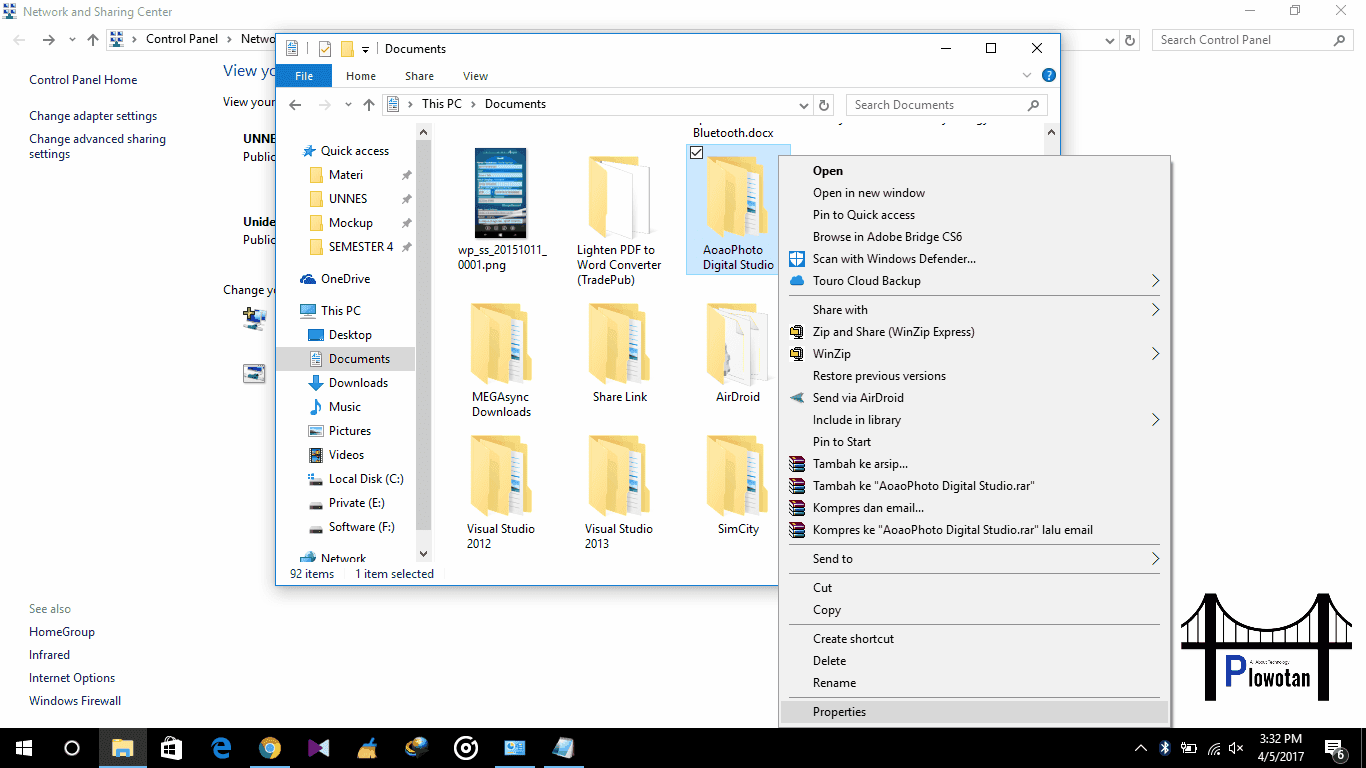Switch to the Share ribbon tab
Screen dimensions: 1366x768
pos(419,76)
